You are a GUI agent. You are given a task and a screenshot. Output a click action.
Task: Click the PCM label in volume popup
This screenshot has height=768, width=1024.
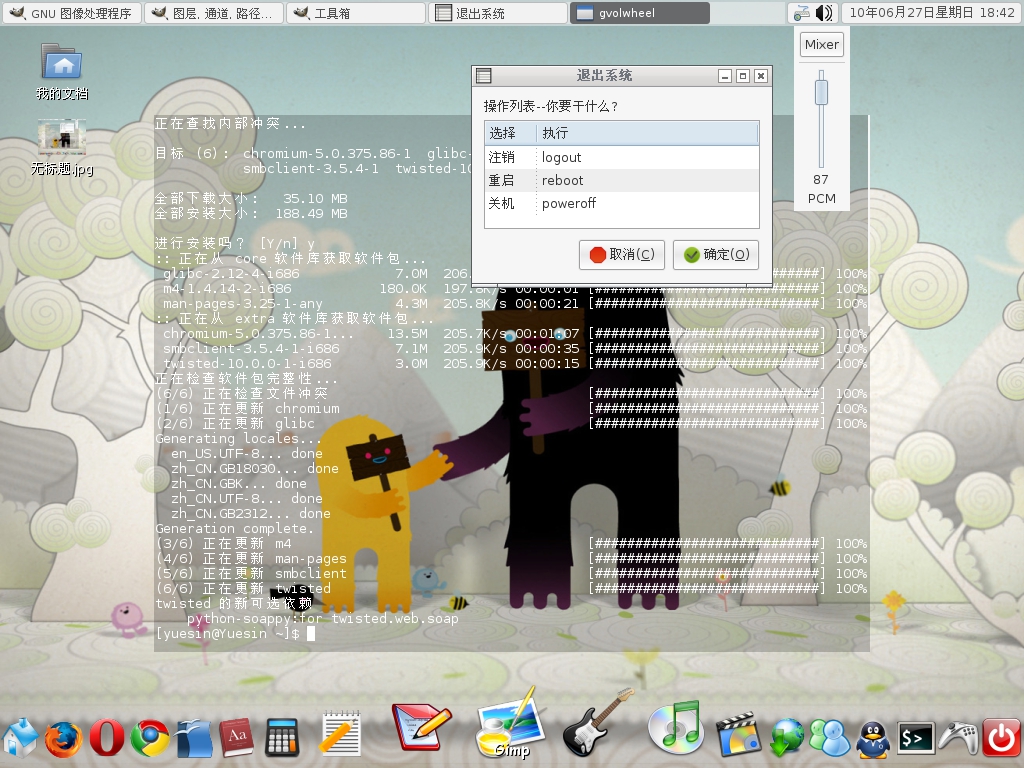822,199
